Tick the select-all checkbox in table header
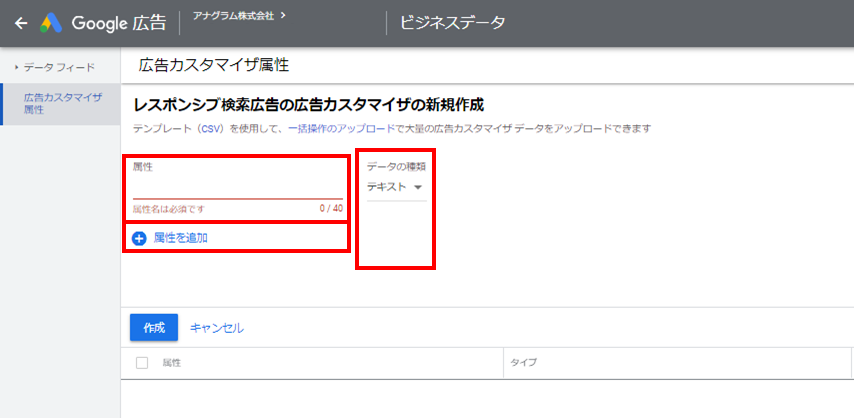854x418 pixels. tap(141, 362)
